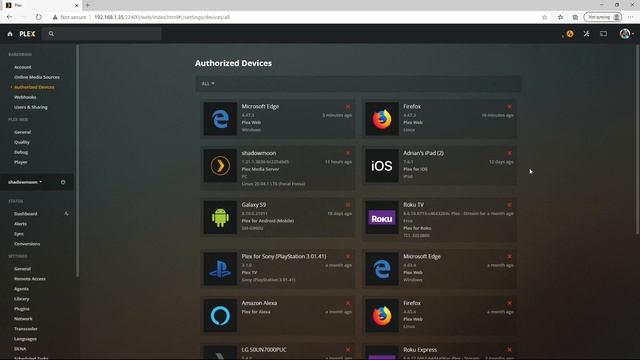The image size is (640, 360).
Task: Open Users & Sharing settings
Action: click(x=31, y=107)
